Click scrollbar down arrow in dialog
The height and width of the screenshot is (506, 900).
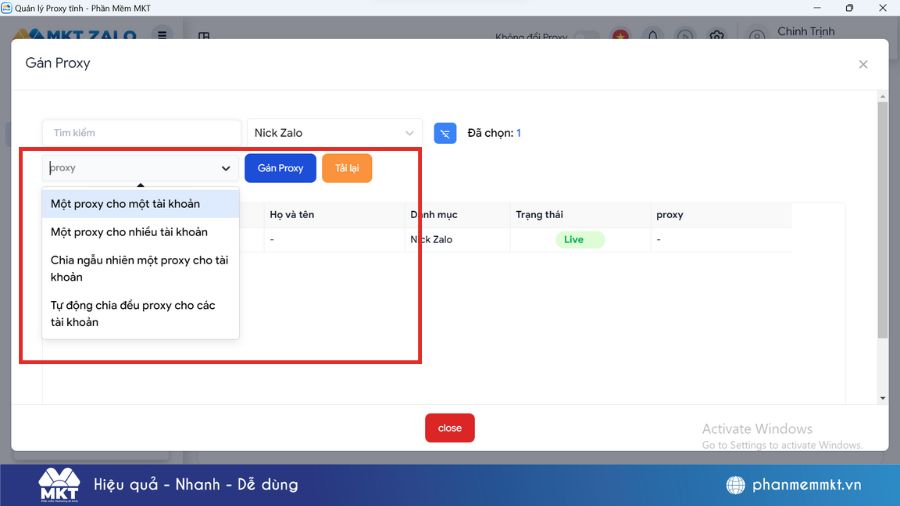883,398
